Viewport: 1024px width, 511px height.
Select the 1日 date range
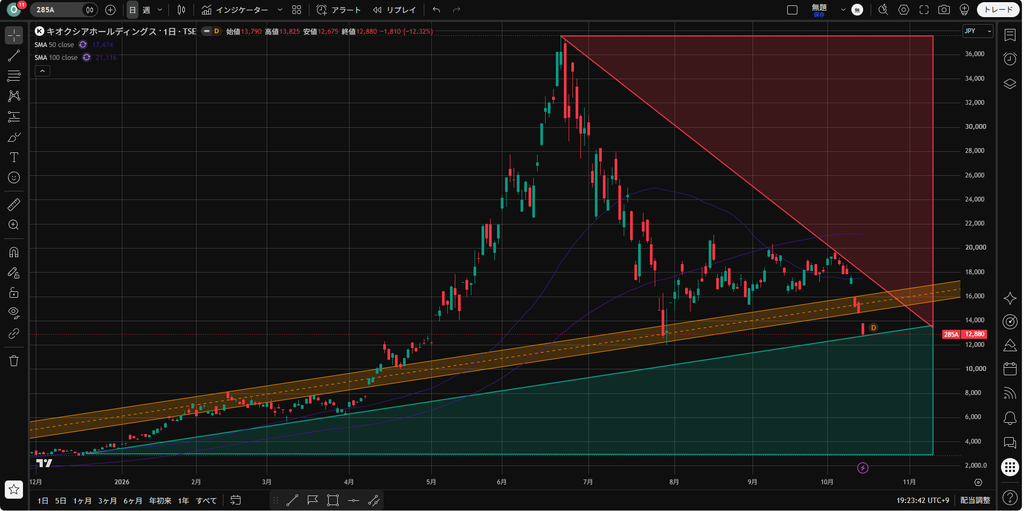tap(42, 501)
